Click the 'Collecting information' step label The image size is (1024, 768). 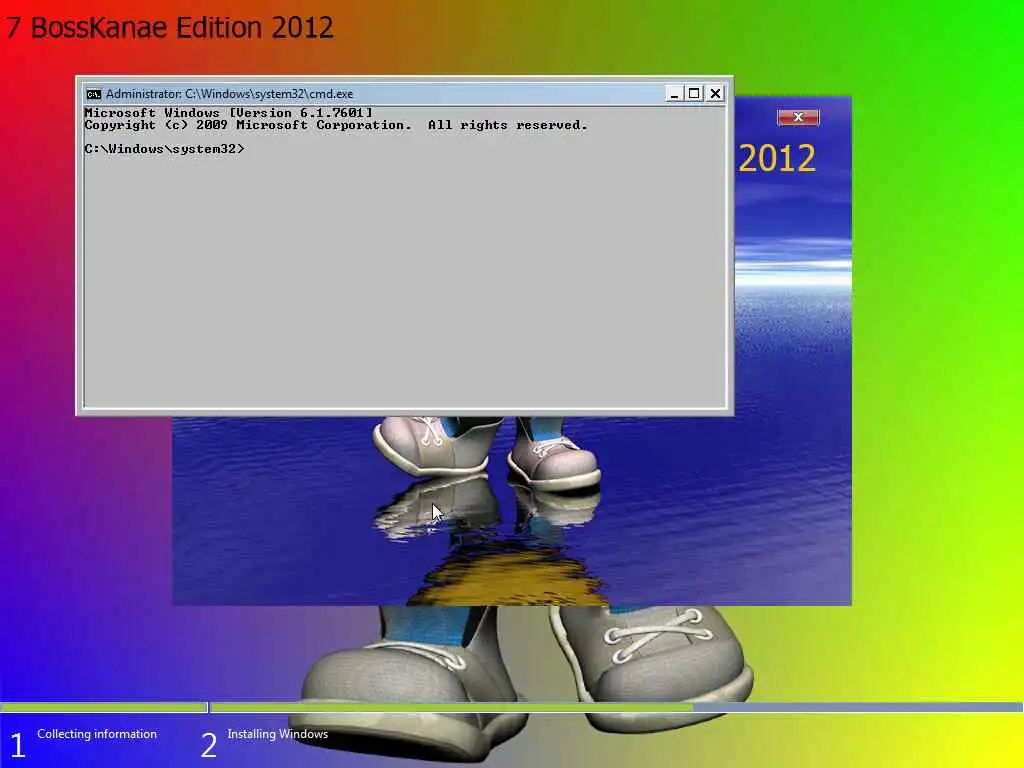97,734
